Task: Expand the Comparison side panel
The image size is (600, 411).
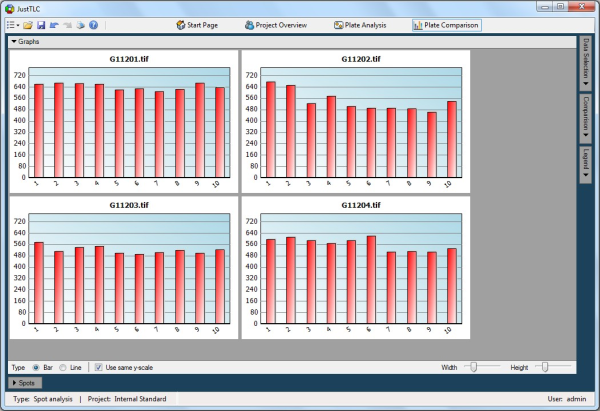Action: point(585,117)
